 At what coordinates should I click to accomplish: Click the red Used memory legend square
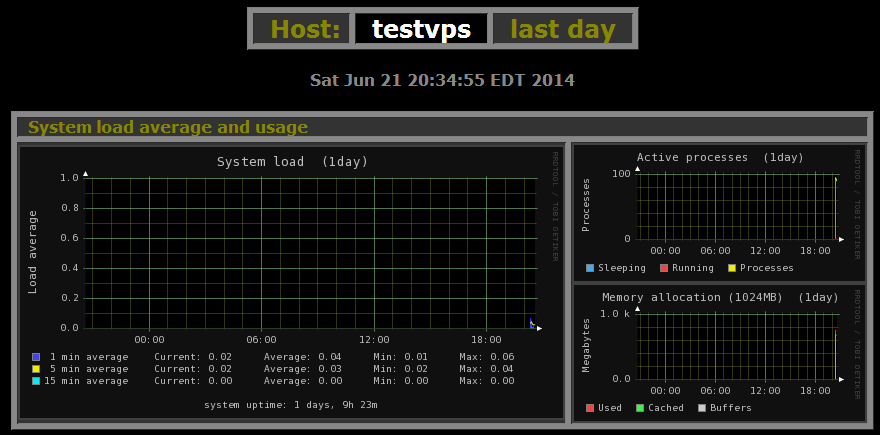tap(590, 408)
